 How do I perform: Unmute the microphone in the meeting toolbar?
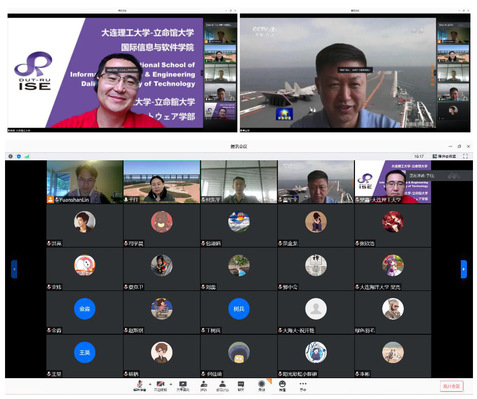[140, 385]
